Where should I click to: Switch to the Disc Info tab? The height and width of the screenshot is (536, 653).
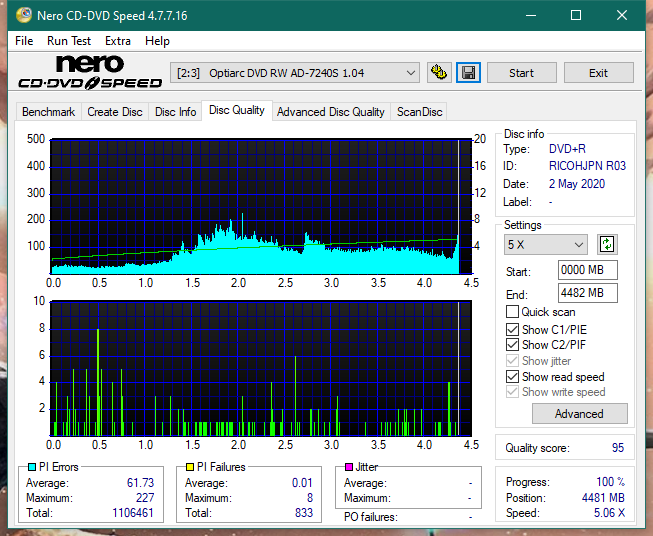pos(175,112)
